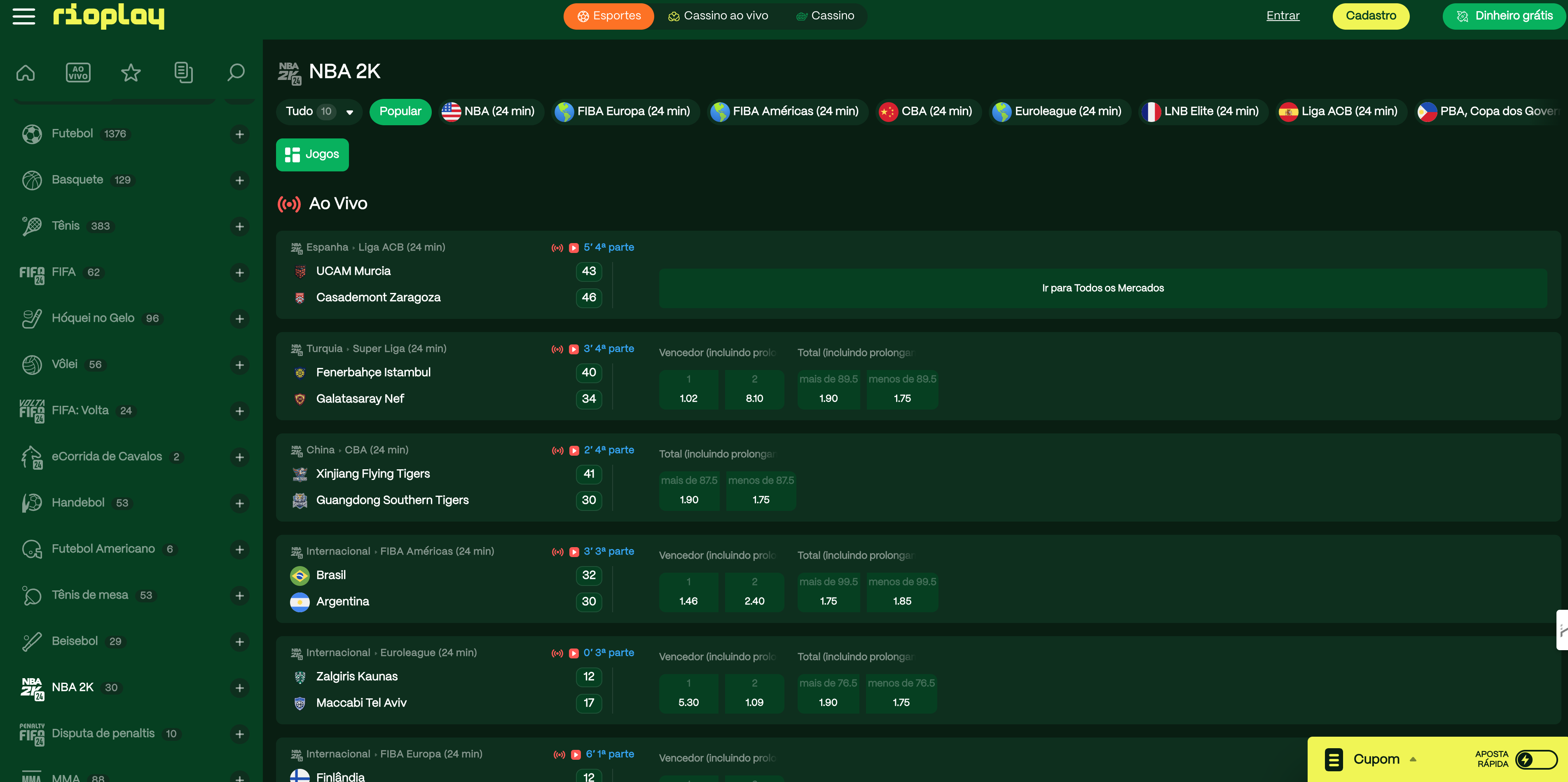Select the Disputa de penaltis icon

pyautogui.click(x=32, y=735)
